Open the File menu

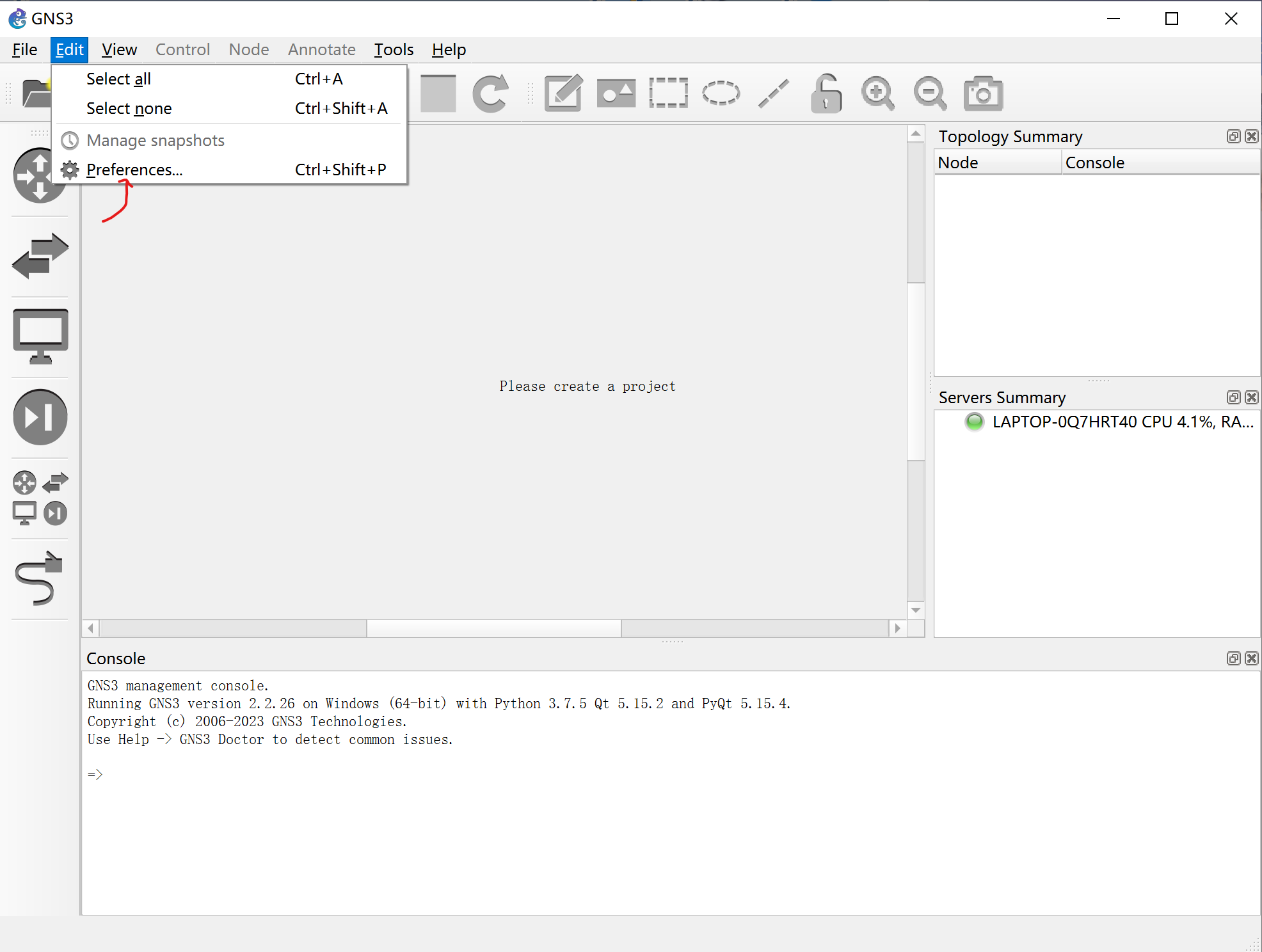point(24,49)
